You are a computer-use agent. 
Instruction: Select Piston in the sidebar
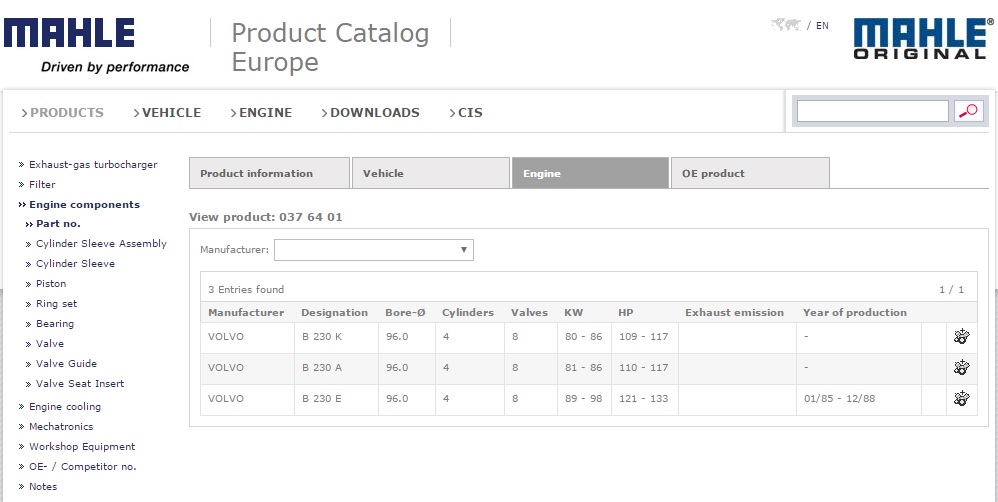point(51,284)
